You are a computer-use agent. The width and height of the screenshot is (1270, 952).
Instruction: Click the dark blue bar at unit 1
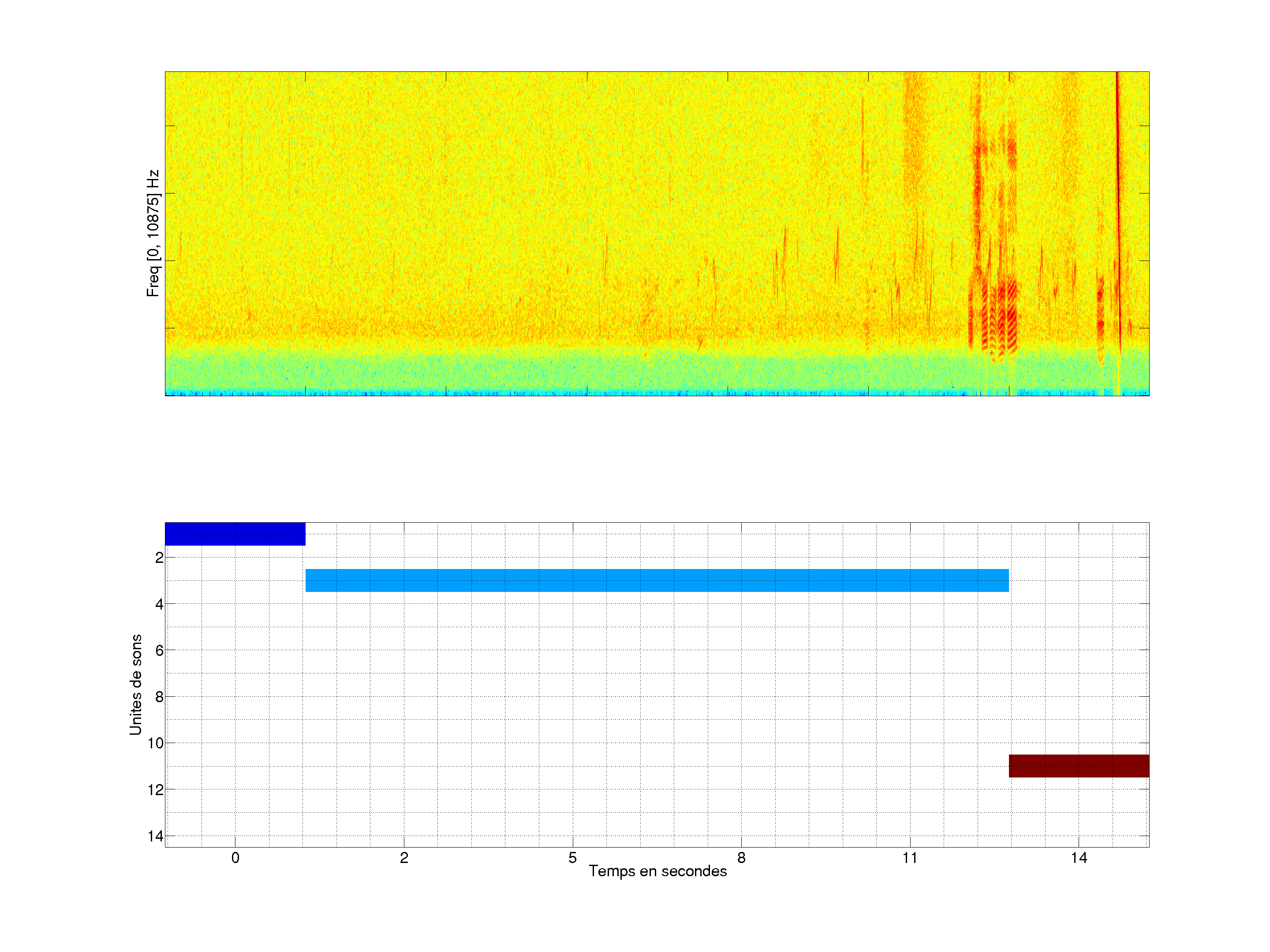(x=235, y=534)
